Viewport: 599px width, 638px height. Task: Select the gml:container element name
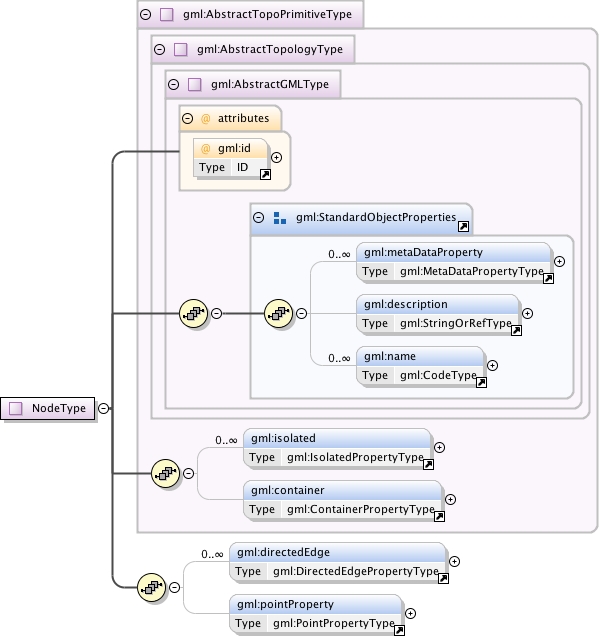pyautogui.click(x=288, y=490)
